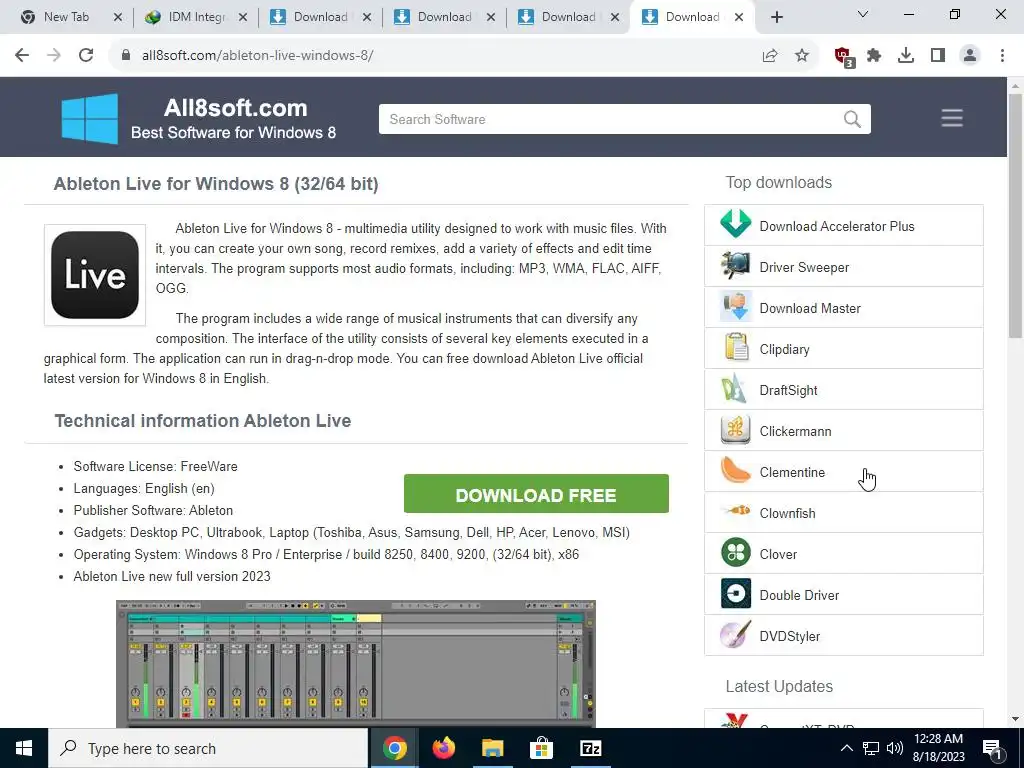The image size is (1024, 768).
Task: Click the Clipdiary clipboard icon
Action: point(735,349)
